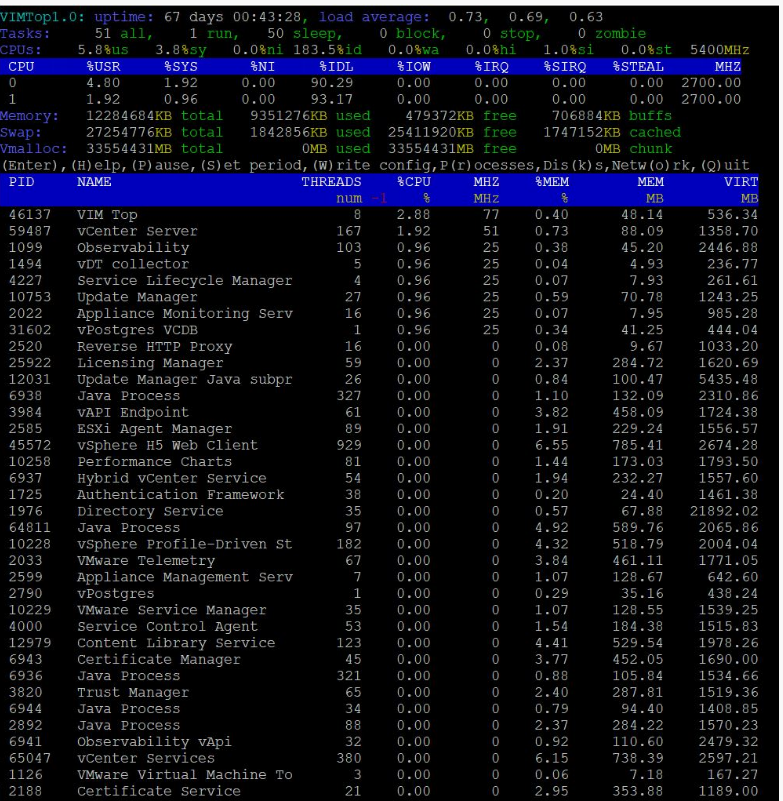Click the Vmalloc label
Image resolution: width=783 pixels, height=801 pixels.
(34, 149)
